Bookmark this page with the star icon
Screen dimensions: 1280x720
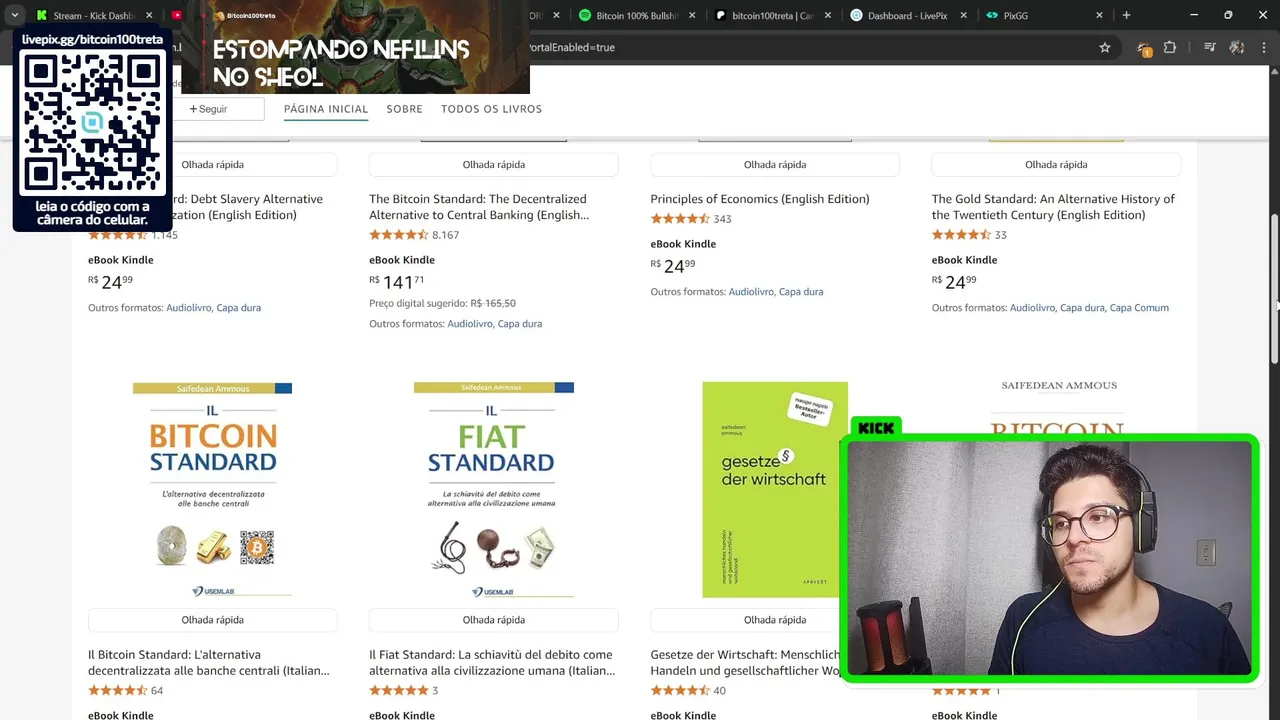(x=1105, y=47)
